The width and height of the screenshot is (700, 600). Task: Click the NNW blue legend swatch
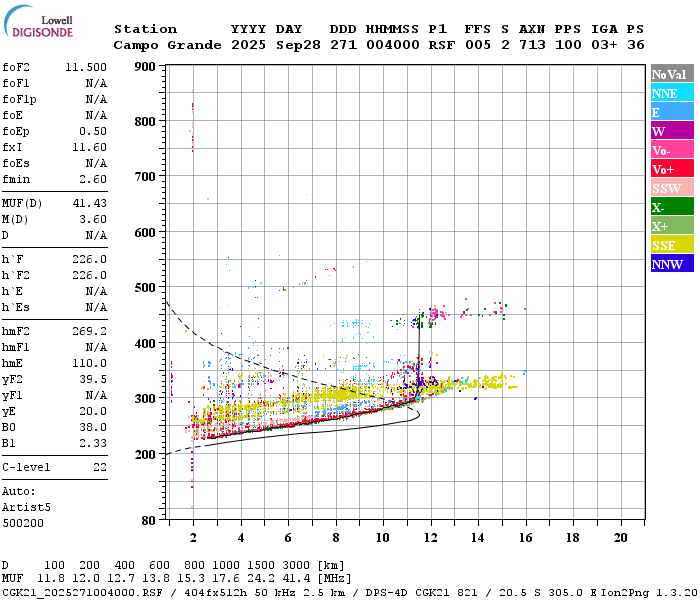coord(672,263)
